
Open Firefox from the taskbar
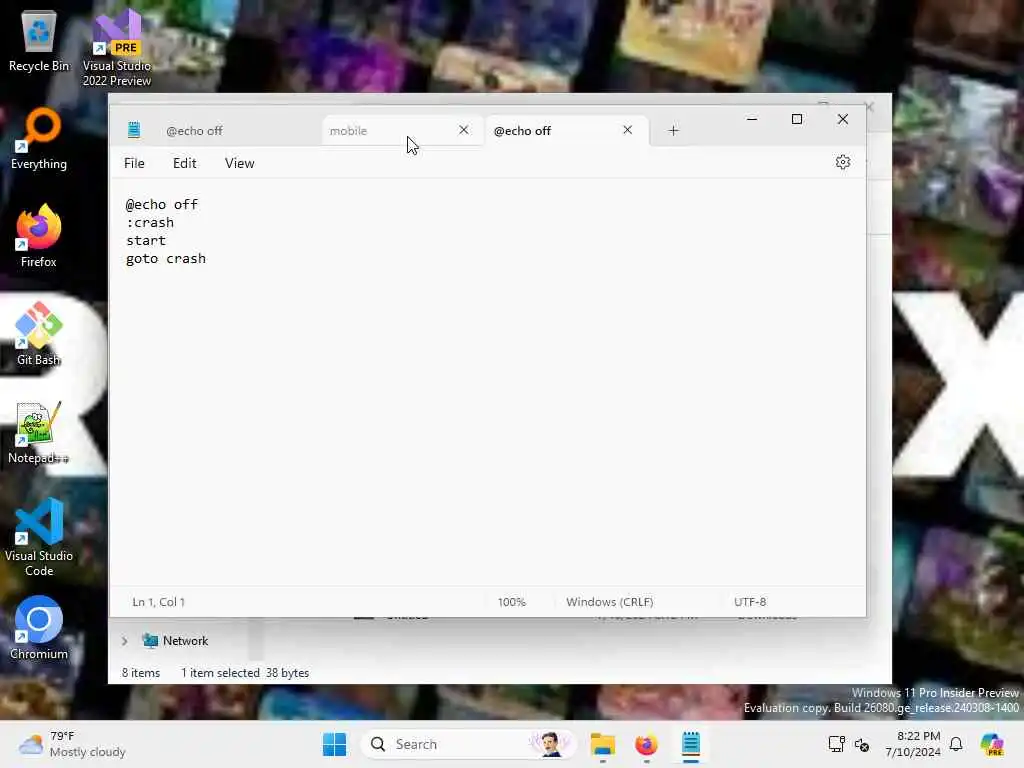647,744
